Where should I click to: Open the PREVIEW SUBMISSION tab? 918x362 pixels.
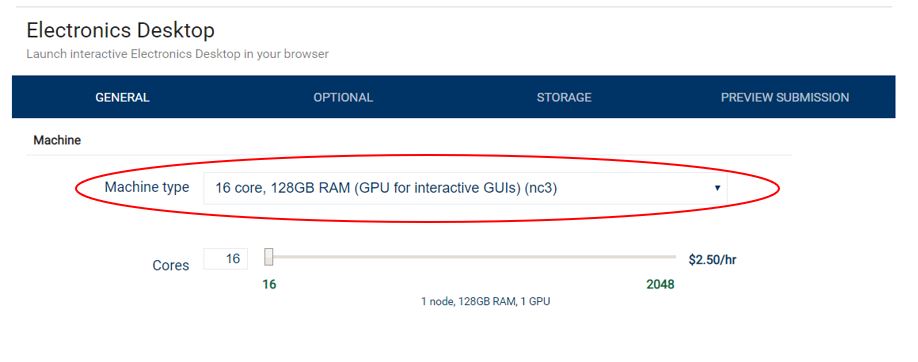click(x=785, y=97)
